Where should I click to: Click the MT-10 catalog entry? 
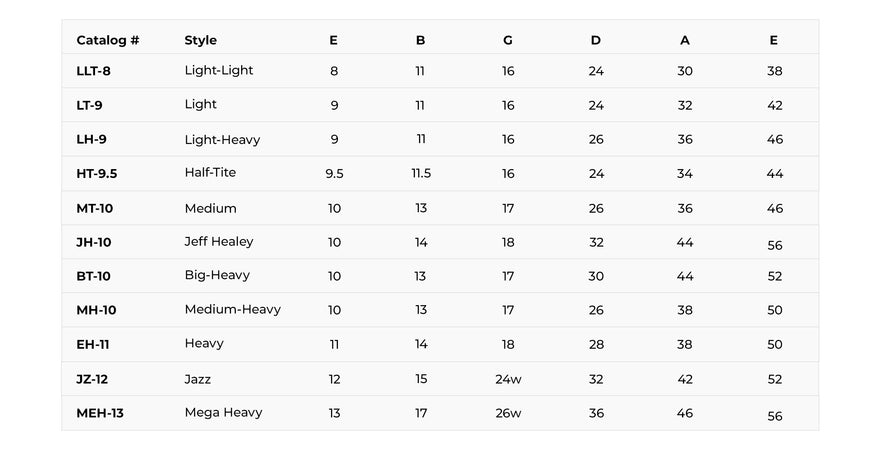pyautogui.click(x=94, y=209)
